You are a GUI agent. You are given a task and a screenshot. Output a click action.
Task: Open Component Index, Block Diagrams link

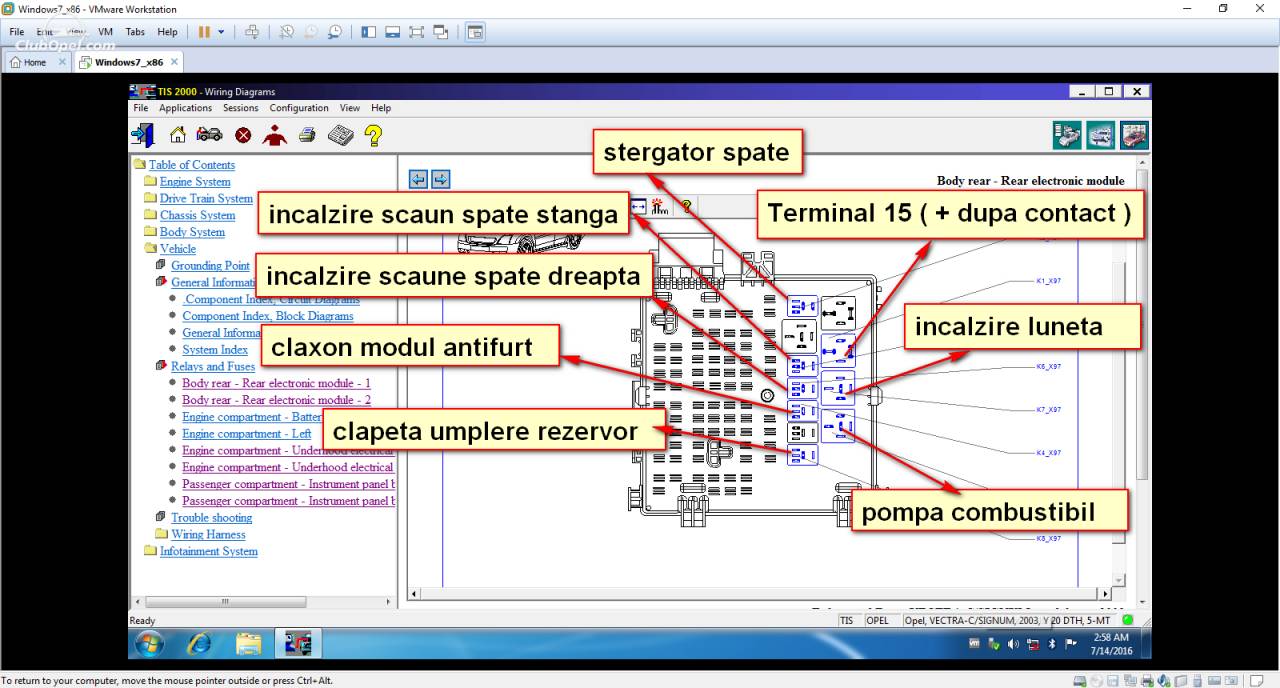click(x=268, y=316)
